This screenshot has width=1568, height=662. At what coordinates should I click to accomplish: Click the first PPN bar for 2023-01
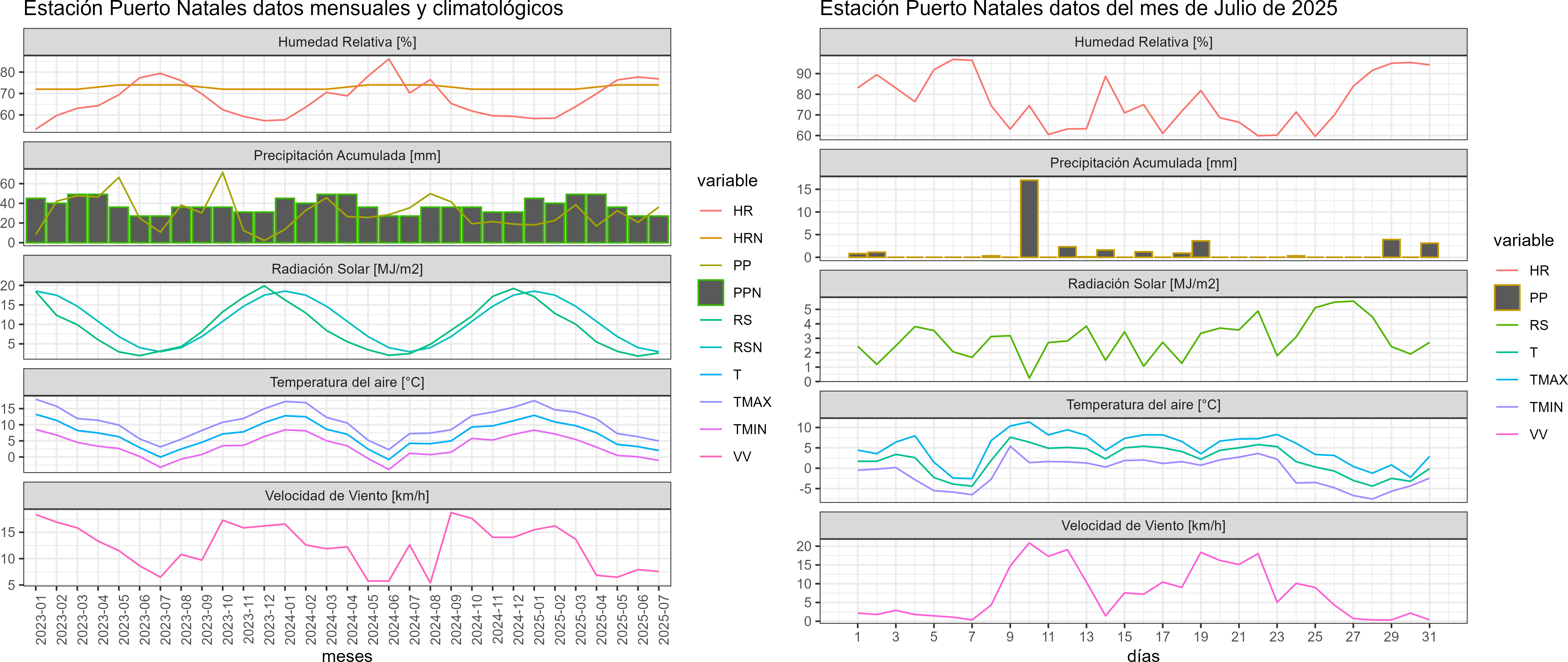[x=36, y=220]
